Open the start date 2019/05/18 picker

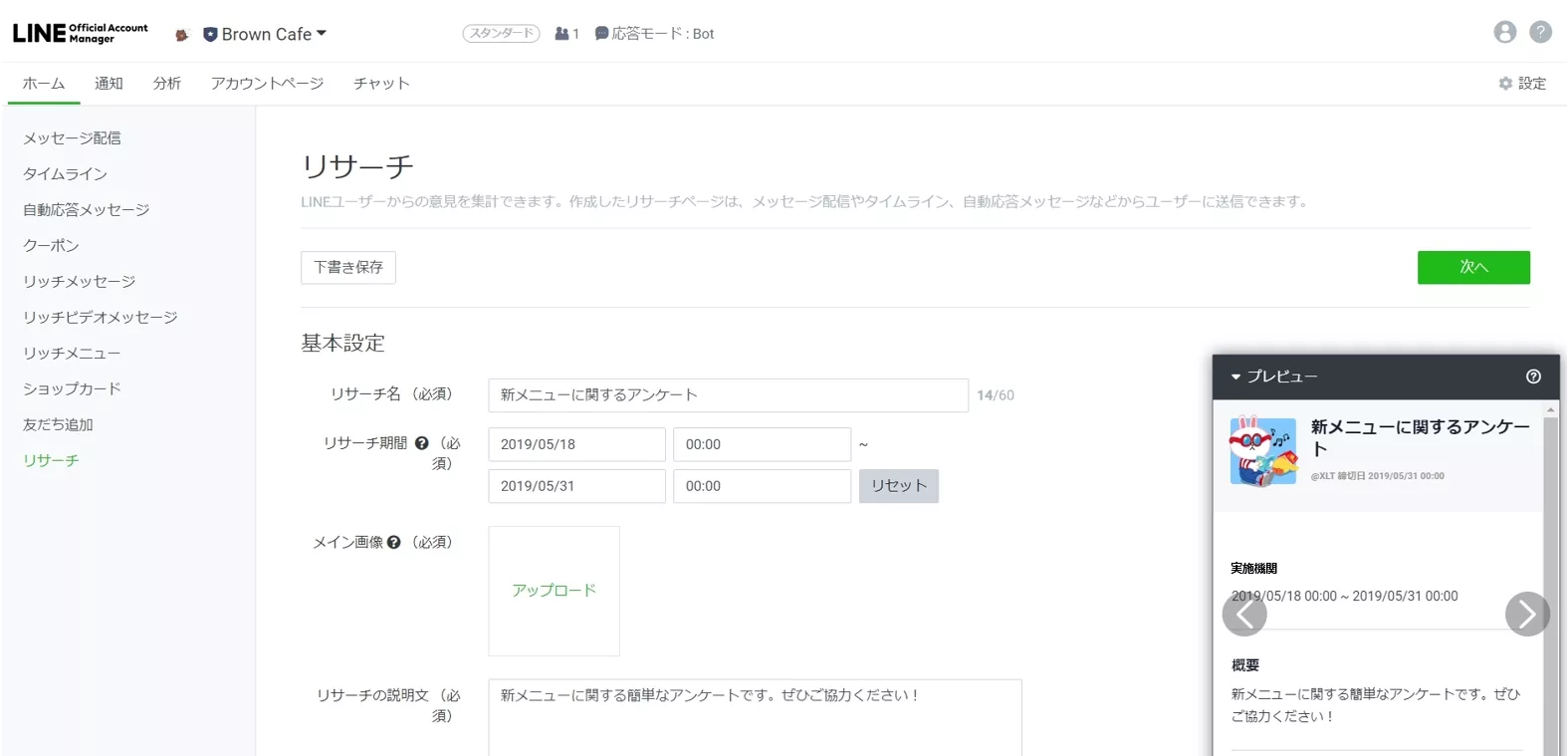(576, 444)
